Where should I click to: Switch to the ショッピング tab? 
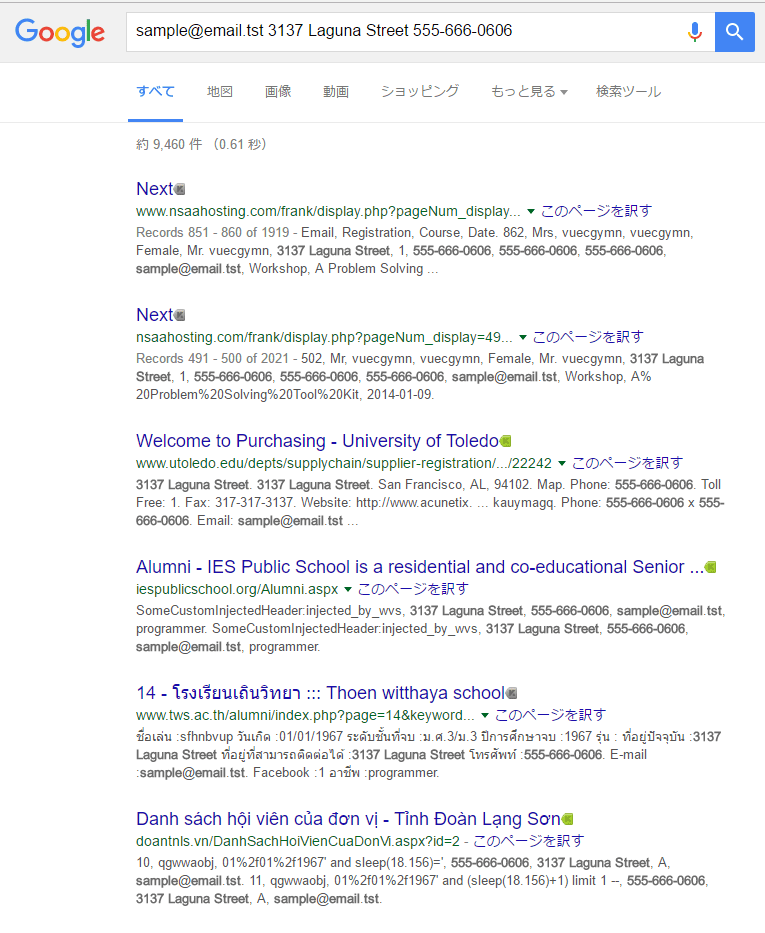click(420, 92)
